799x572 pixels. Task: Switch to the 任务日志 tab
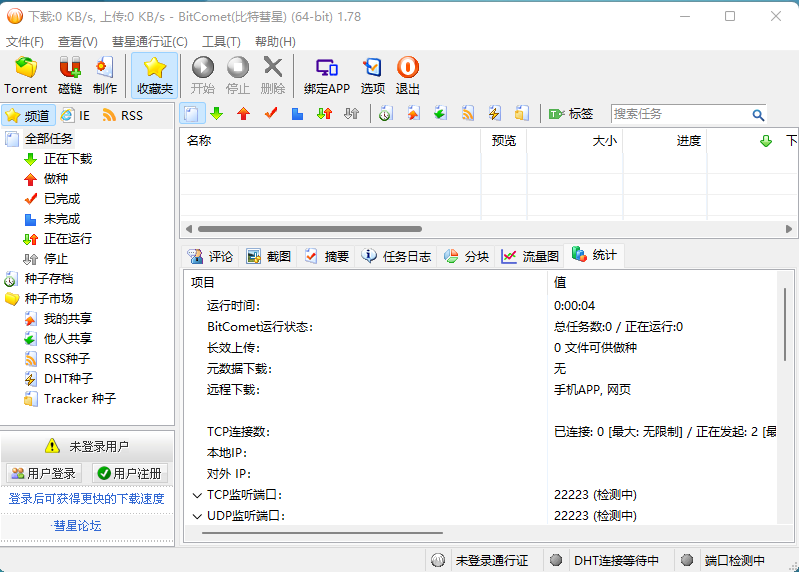(x=396, y=256)
